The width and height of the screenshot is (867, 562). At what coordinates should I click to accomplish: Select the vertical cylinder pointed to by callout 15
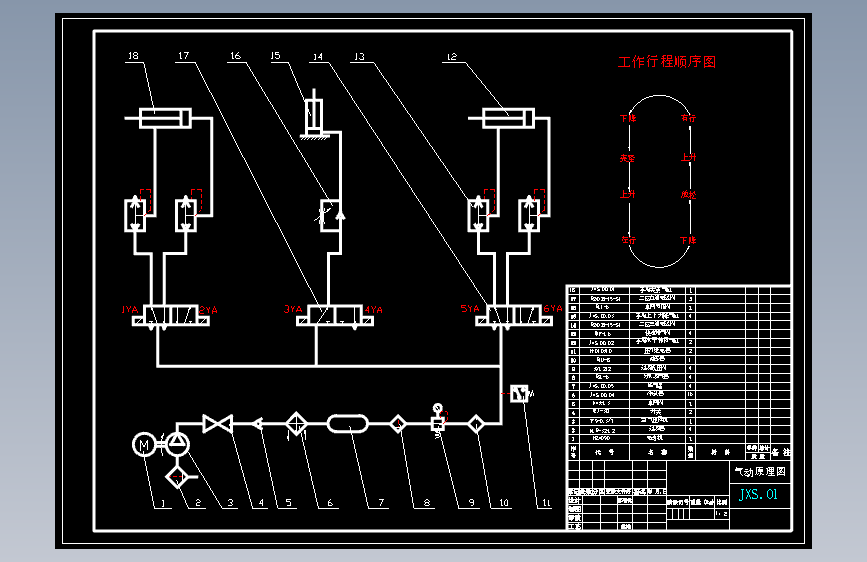314,113
